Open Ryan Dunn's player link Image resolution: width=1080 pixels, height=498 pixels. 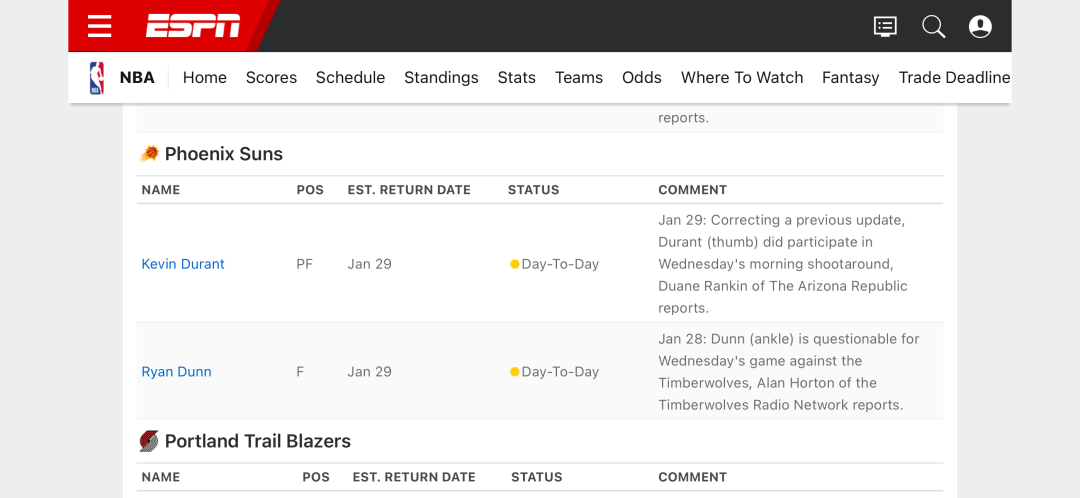point(176,372)
